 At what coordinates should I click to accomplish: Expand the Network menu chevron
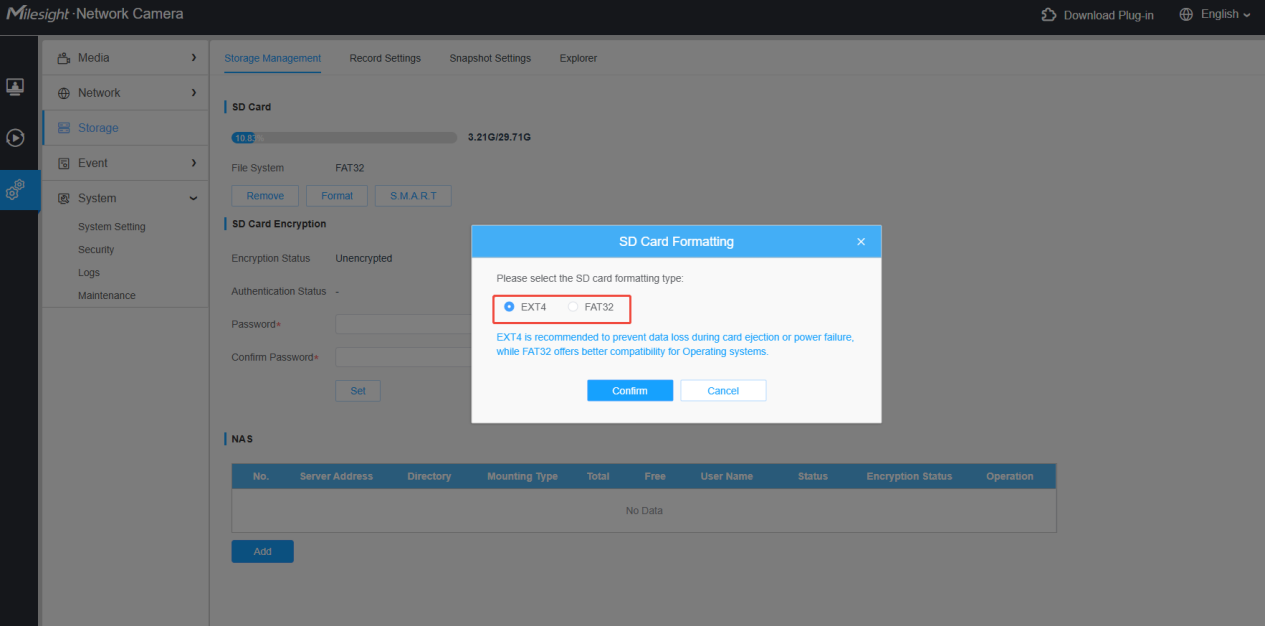tap(194, 93)
